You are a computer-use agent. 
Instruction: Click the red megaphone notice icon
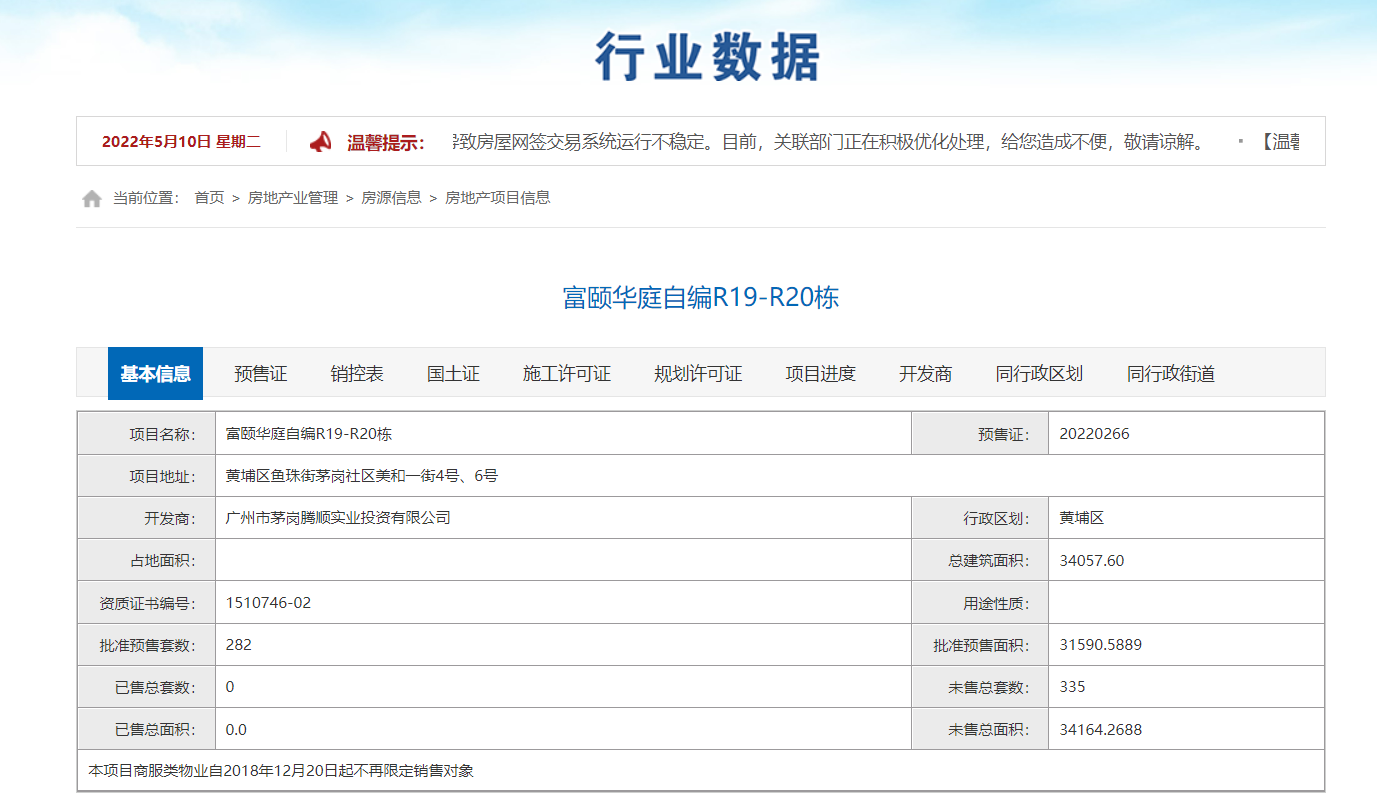point(320,142)
